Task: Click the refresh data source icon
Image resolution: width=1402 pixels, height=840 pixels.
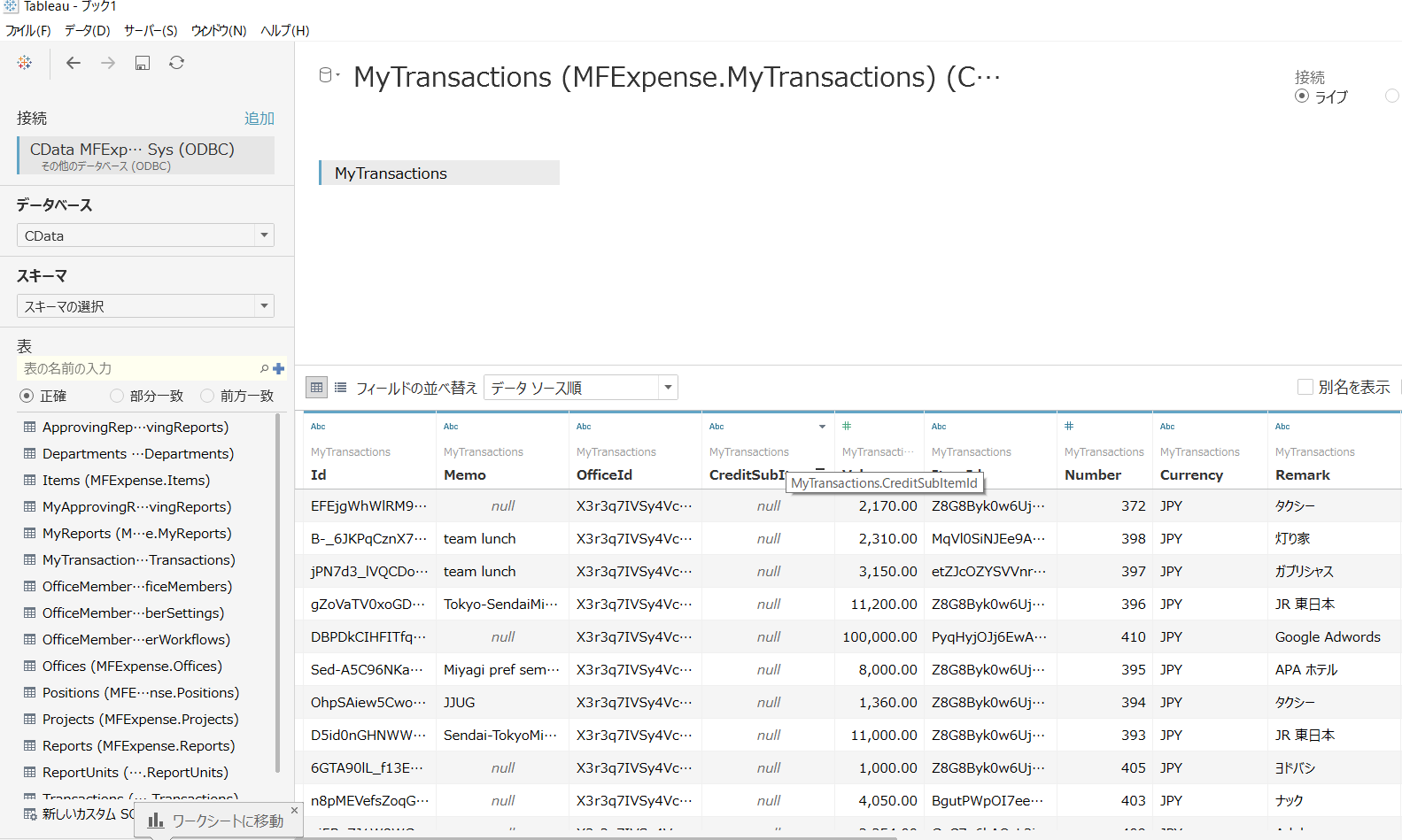Action: 177,63
